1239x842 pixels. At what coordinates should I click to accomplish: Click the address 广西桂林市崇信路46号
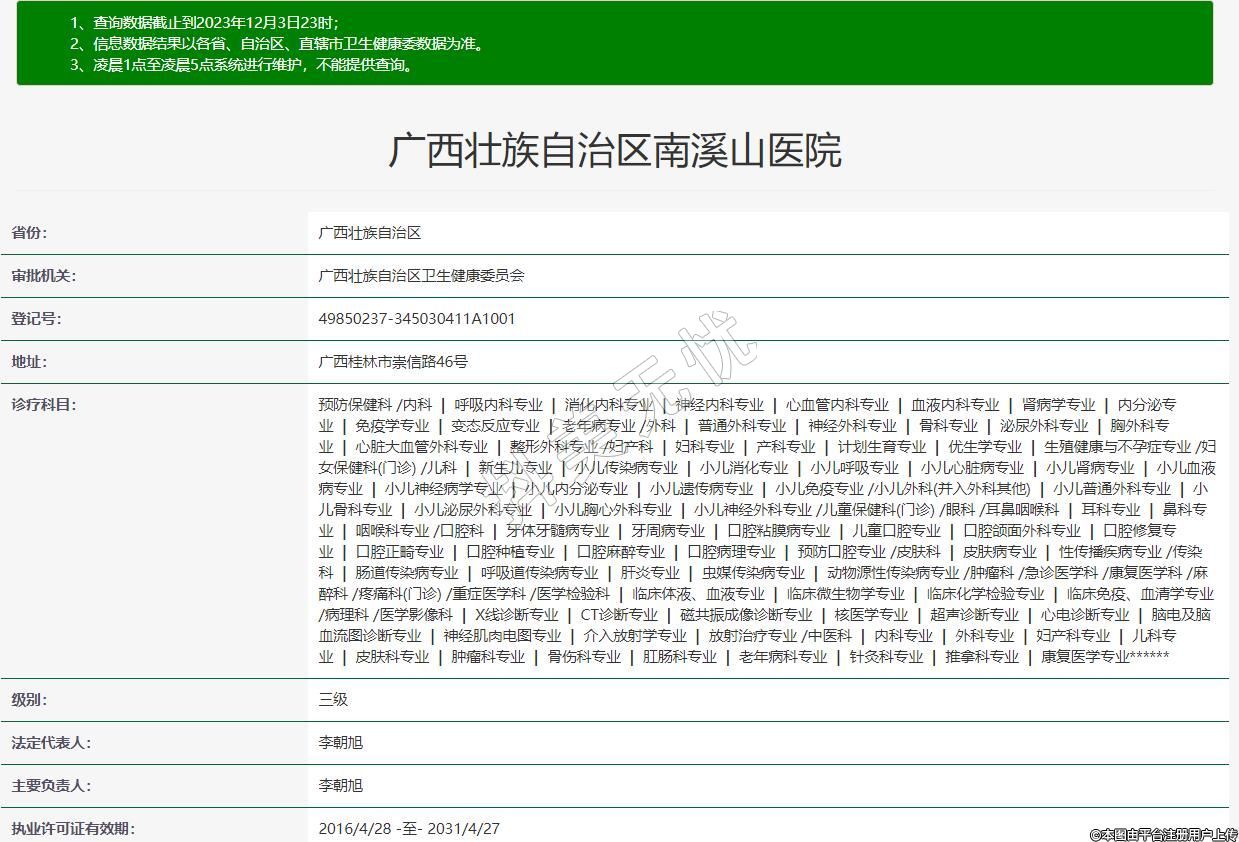pyautogui.click(x=393, y=362)
